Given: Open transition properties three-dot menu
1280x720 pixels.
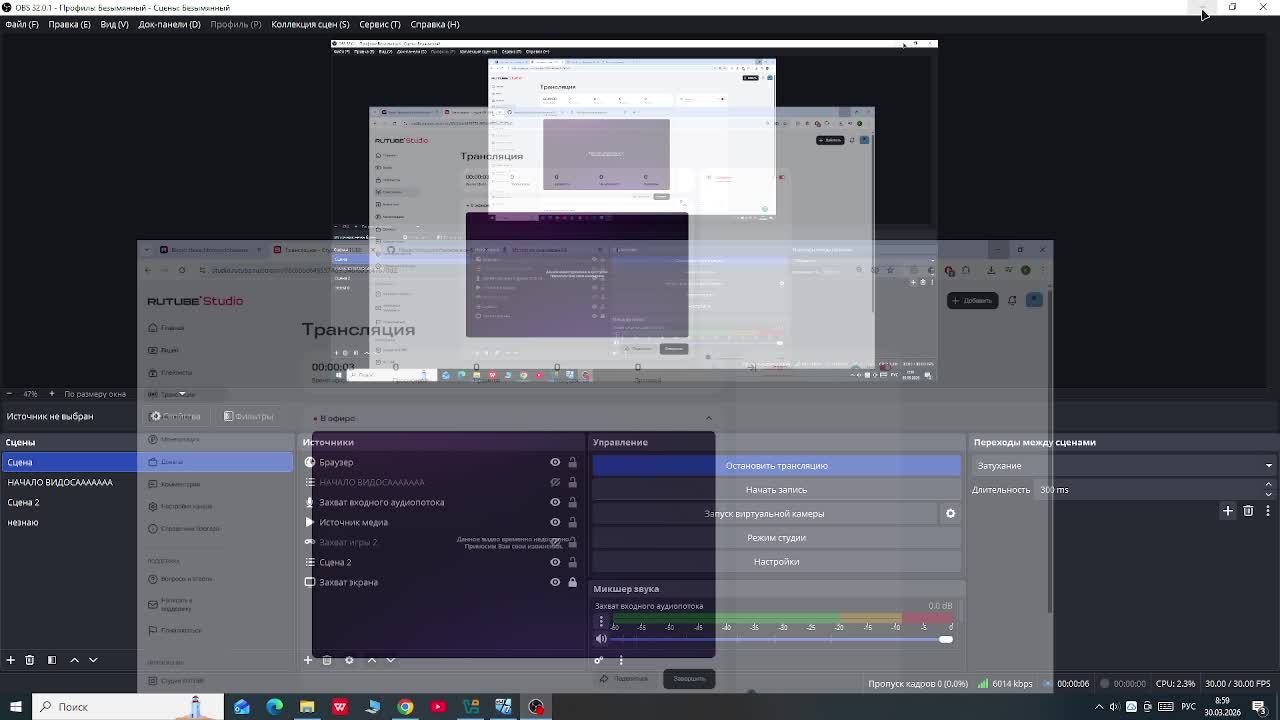Looking at the screenshot, I should [x=1268, y=511].
